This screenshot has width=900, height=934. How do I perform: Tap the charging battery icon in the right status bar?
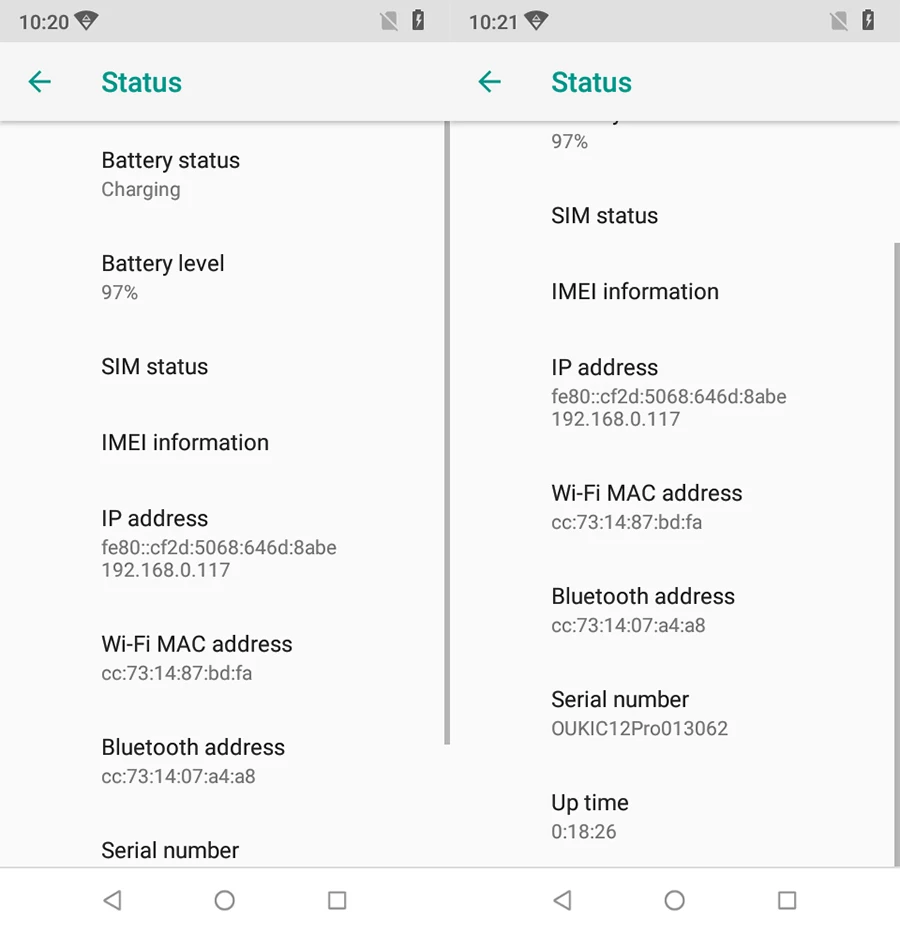868,21
